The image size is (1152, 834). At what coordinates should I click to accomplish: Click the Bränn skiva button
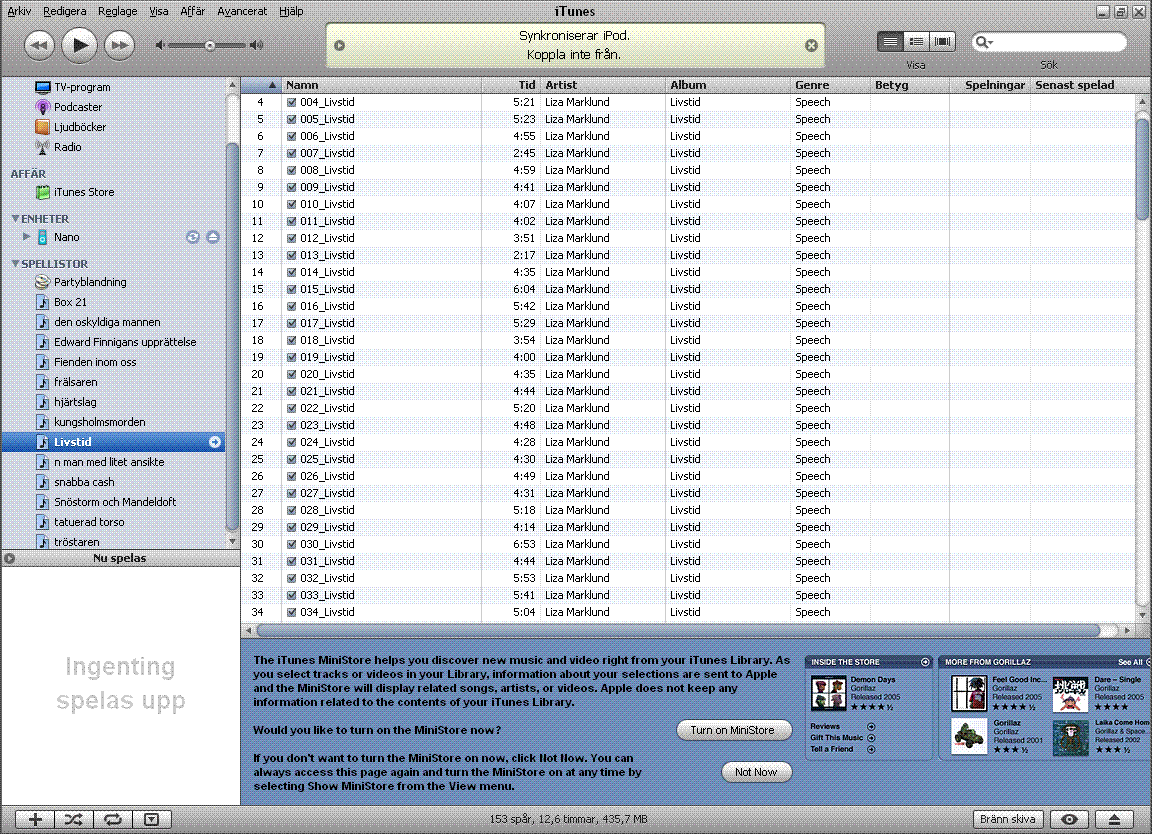[1008, 819]
